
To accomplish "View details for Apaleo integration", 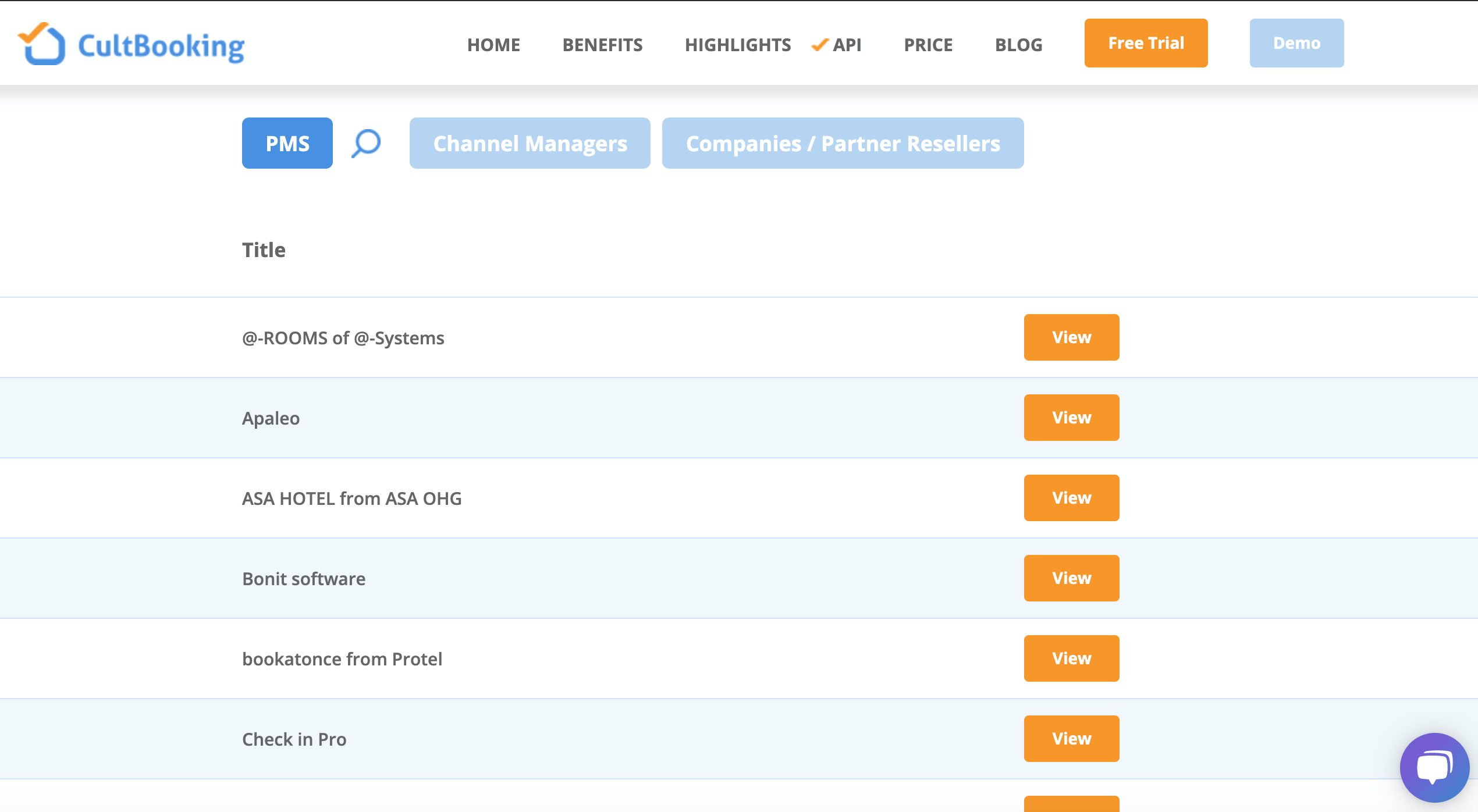I will coord(1071,417).
